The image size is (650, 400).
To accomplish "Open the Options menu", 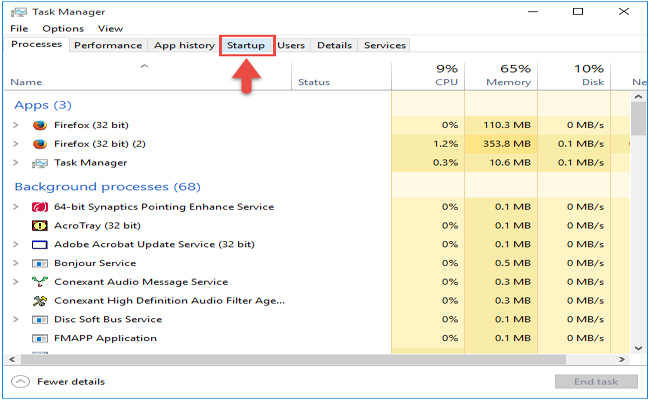I will [x=63, y=29].
